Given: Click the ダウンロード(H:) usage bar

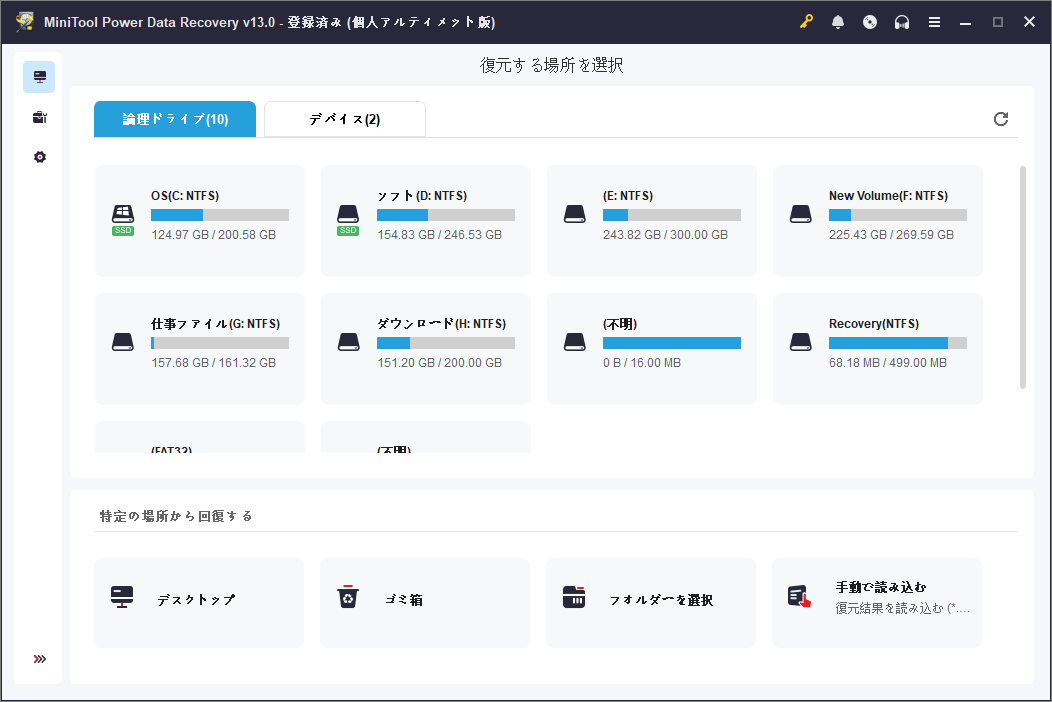Looking at the screenshot, I should 446,343.
